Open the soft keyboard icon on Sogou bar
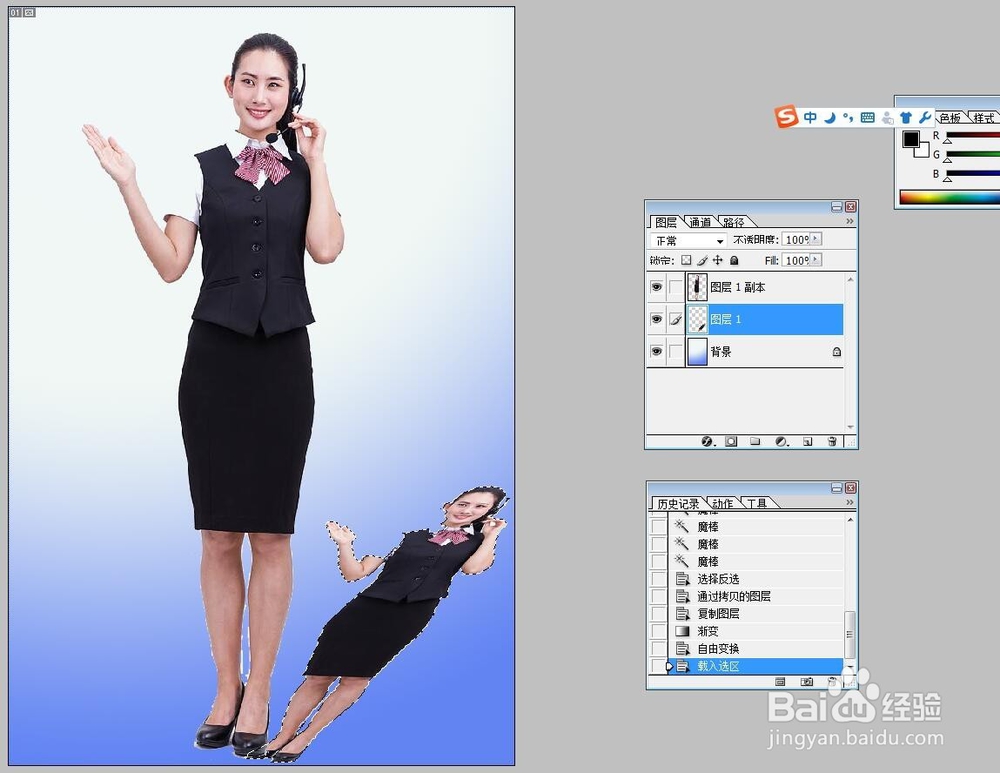This screenshot has width=1000, height=773. coord(867,117)
